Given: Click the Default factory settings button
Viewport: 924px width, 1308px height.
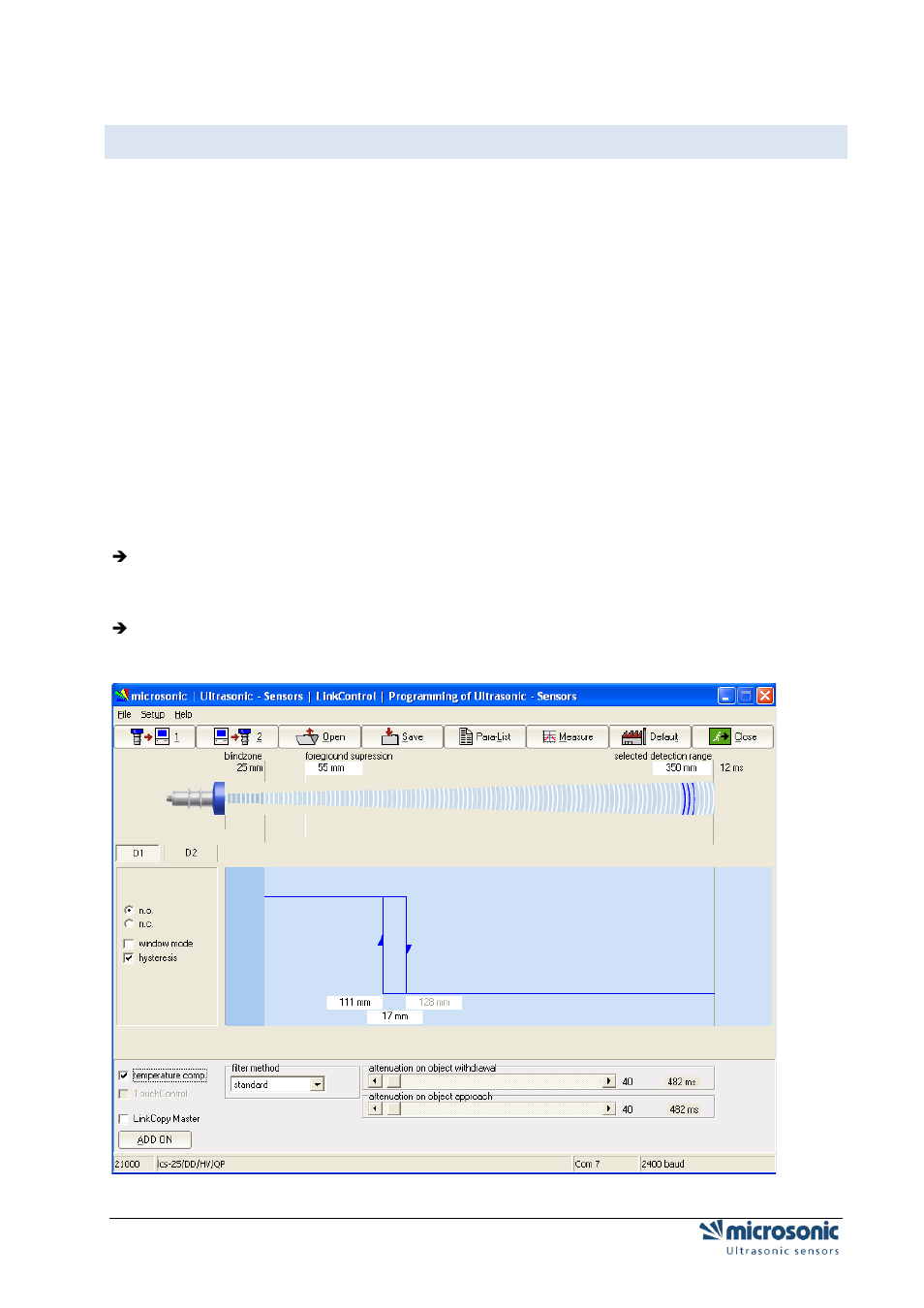Looking at the screenshot, I should tap(650, 736).
